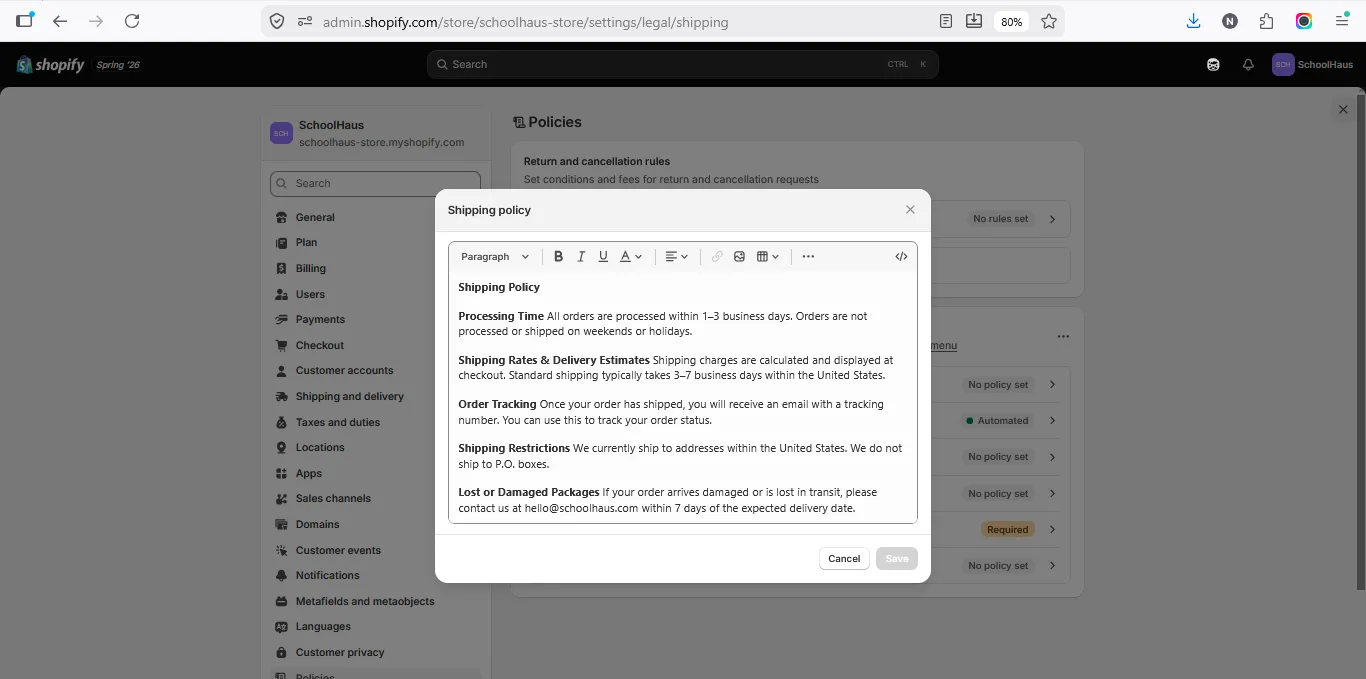Cancel the shipping policy dialog
Viewport: 1366px width, 679px height.
pos(844,559)
